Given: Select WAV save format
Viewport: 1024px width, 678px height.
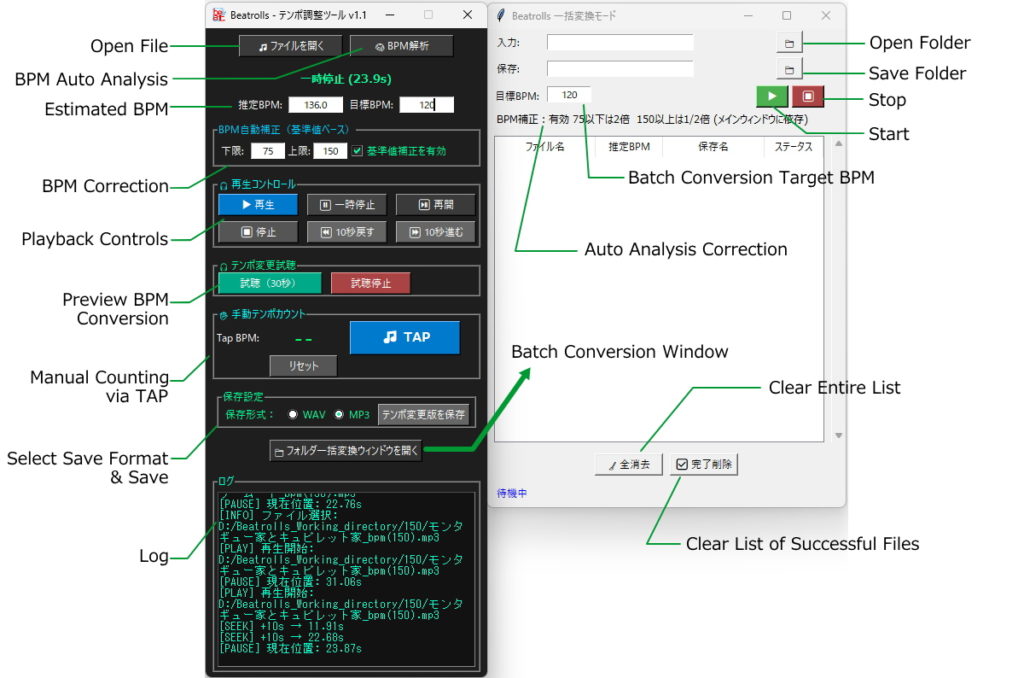Looking at the screenshot, I should (293, 414).
